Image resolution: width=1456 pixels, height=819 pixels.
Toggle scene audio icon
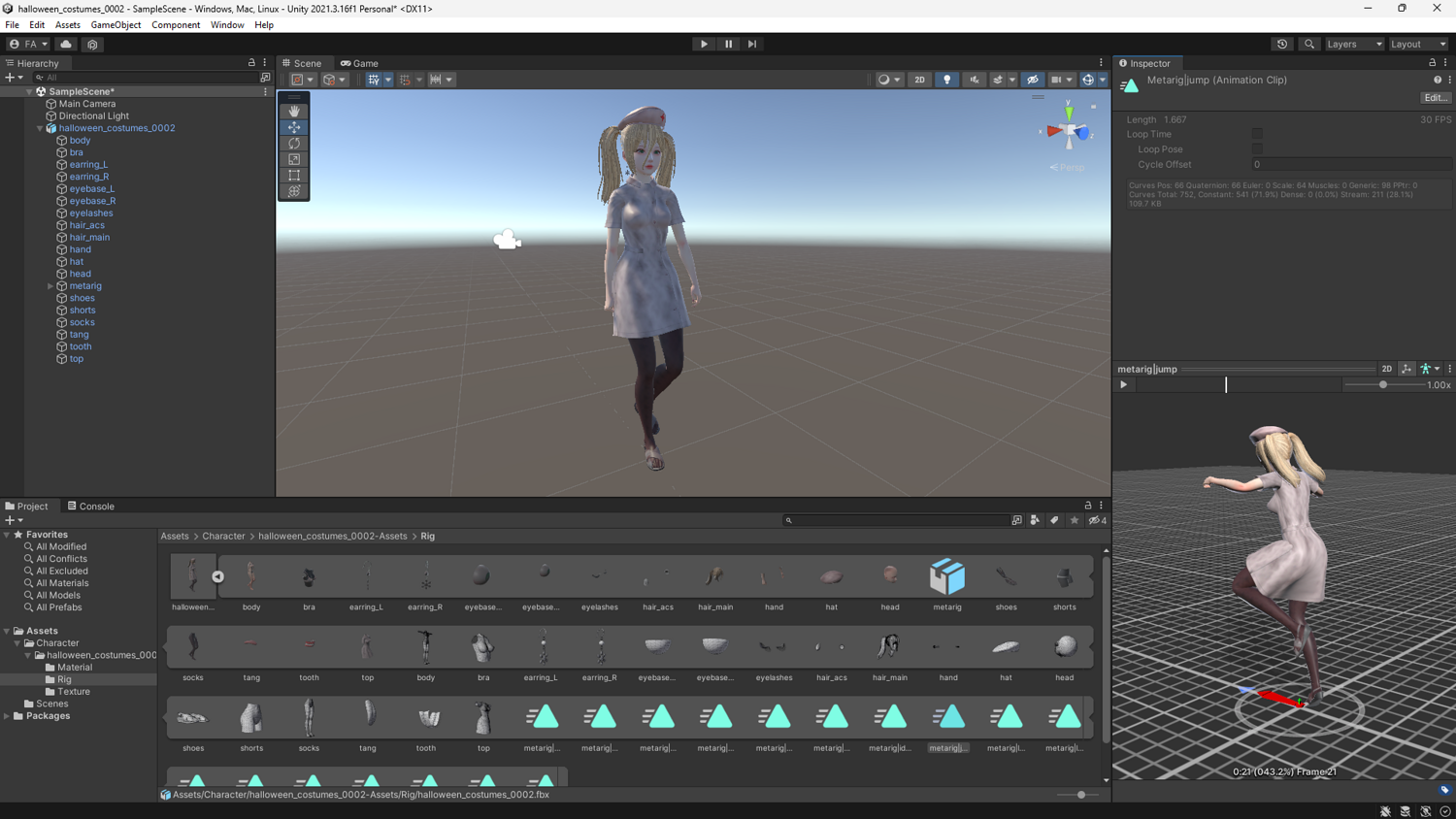click(x=974, y=80)
